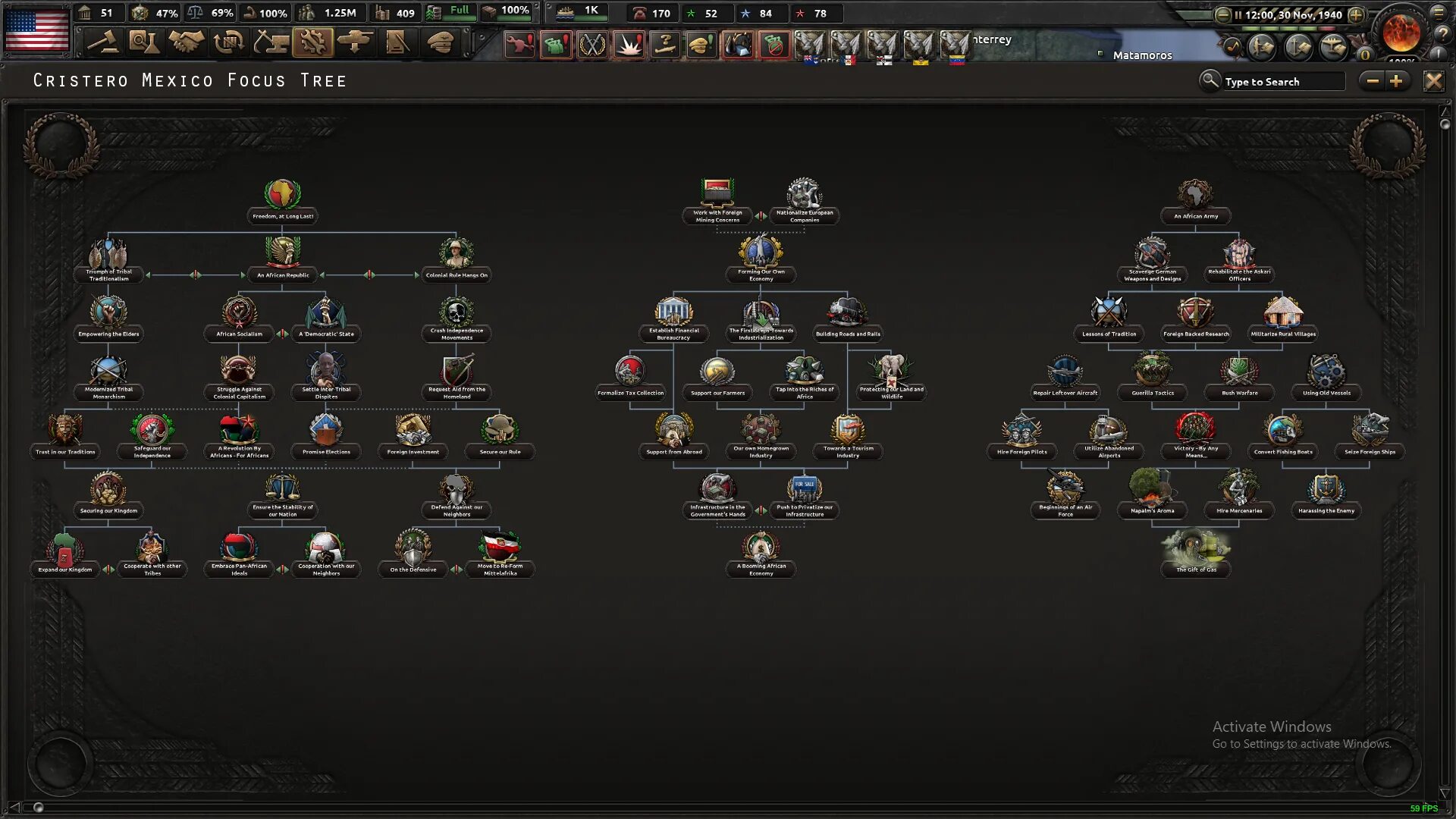The height and width of the screenshot is (819, 1456).
Task: Click the manpower value 1.25M
Action: 340,13
